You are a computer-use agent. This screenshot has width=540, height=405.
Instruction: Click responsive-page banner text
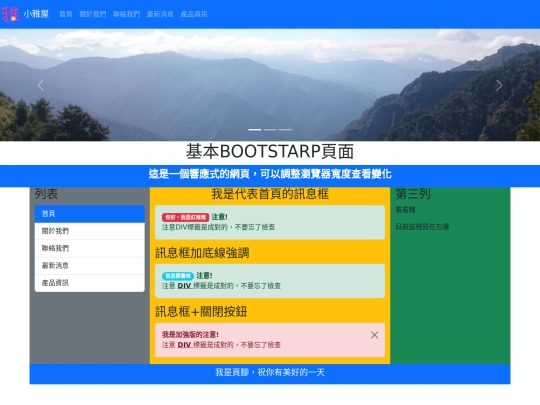pos(270,174)
